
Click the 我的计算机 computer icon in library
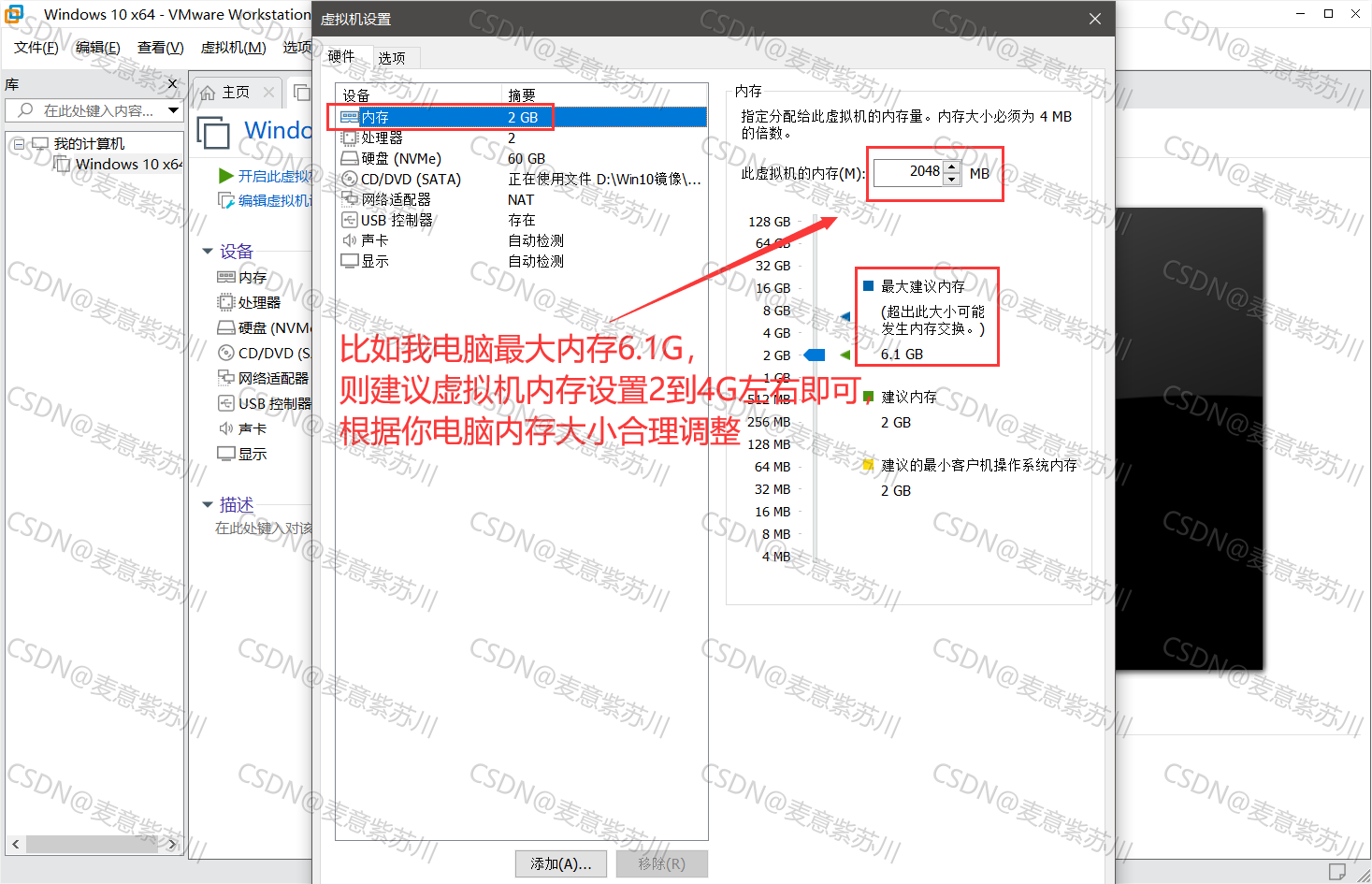coord(40,143)
